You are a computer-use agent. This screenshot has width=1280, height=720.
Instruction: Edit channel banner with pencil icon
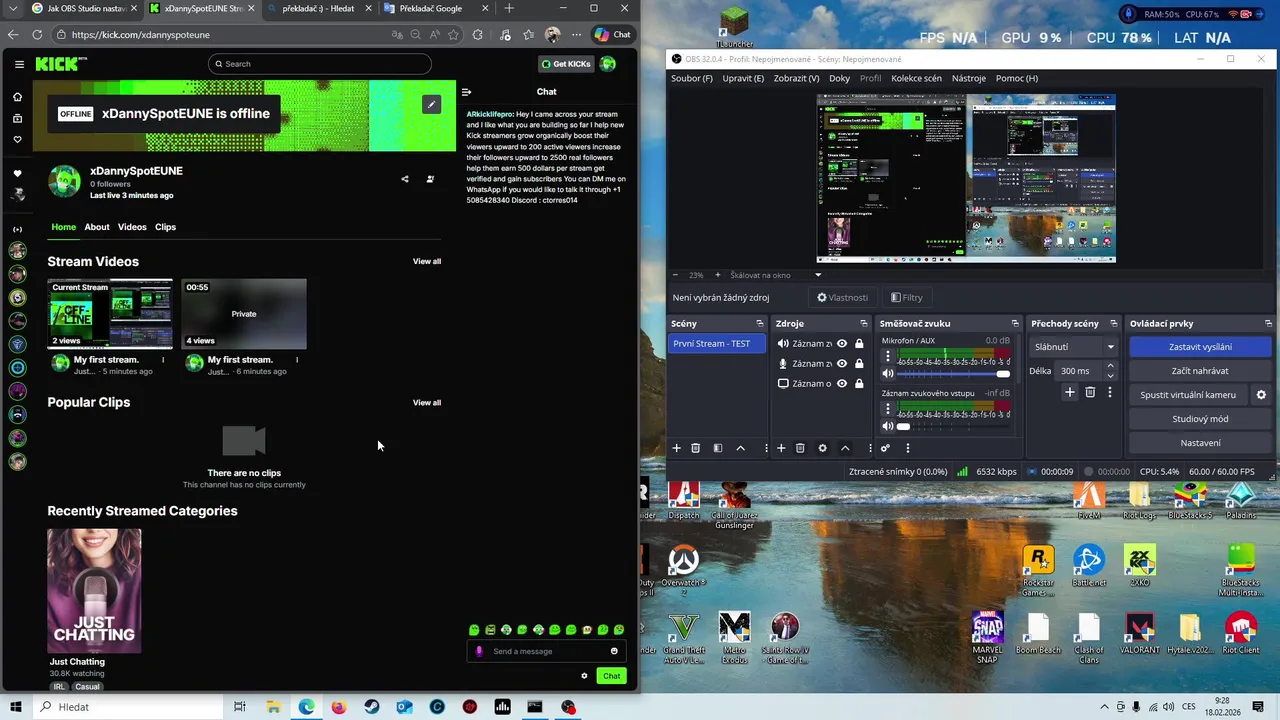(431, 104)
